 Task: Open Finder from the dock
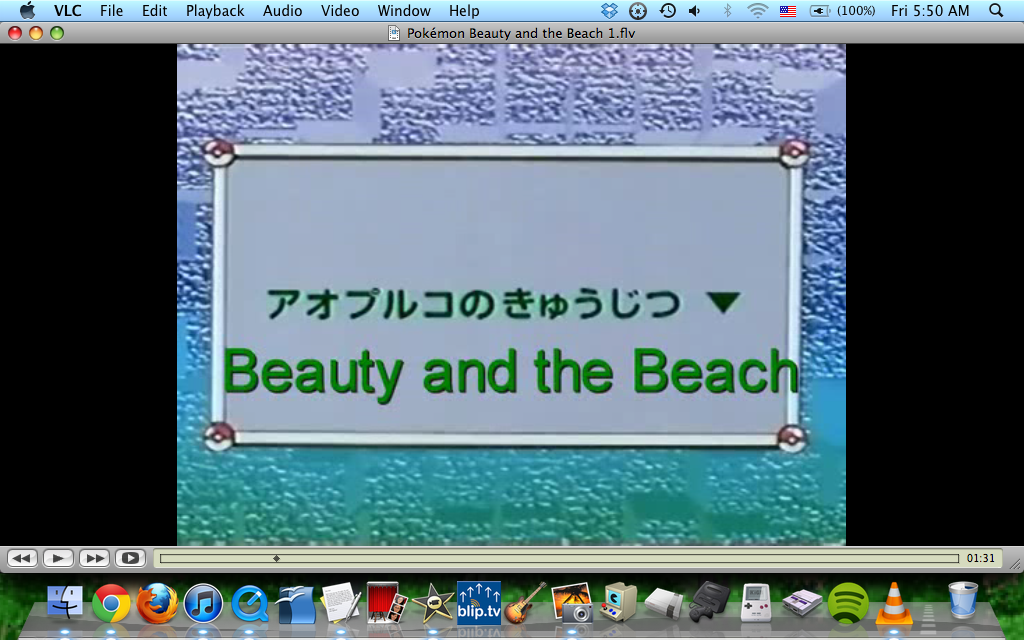click(x=65, y=603)
